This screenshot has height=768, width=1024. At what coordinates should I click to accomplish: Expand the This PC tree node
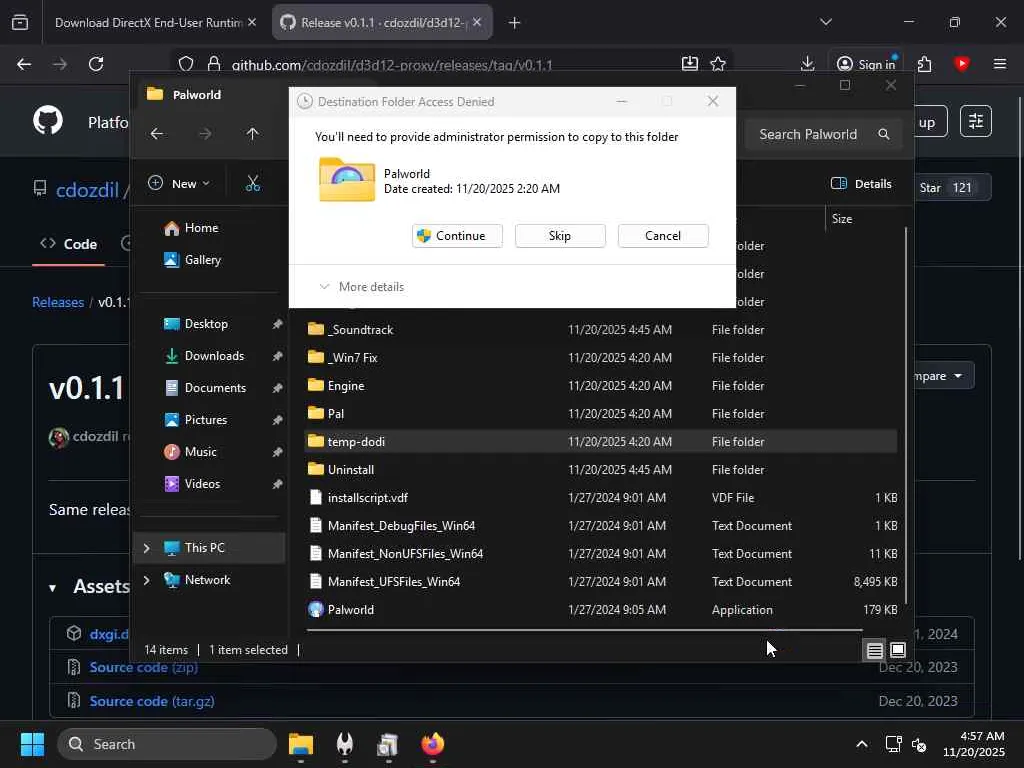click(x=147, y=548)
